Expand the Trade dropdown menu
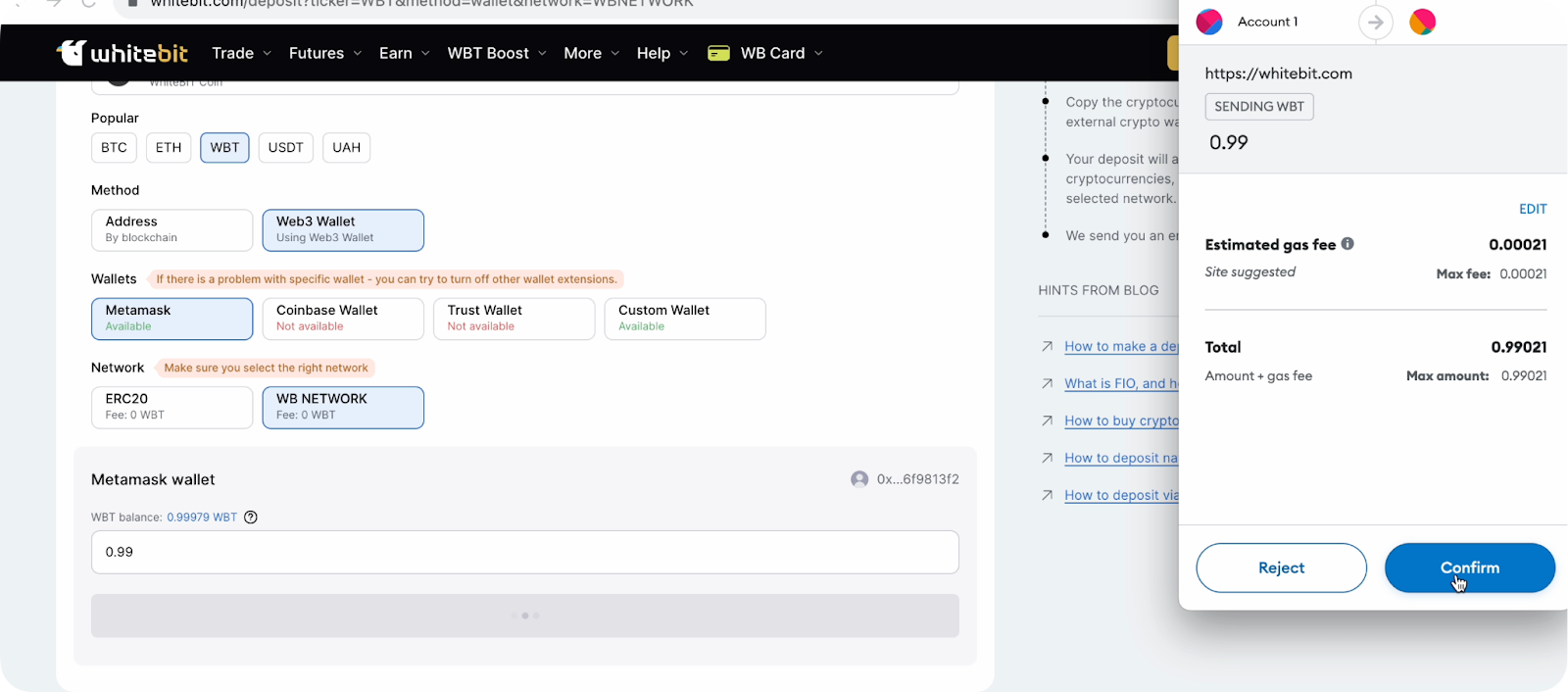Viewport: 1568px width, 692px height. pyautogui.click(x=241, y=53)
